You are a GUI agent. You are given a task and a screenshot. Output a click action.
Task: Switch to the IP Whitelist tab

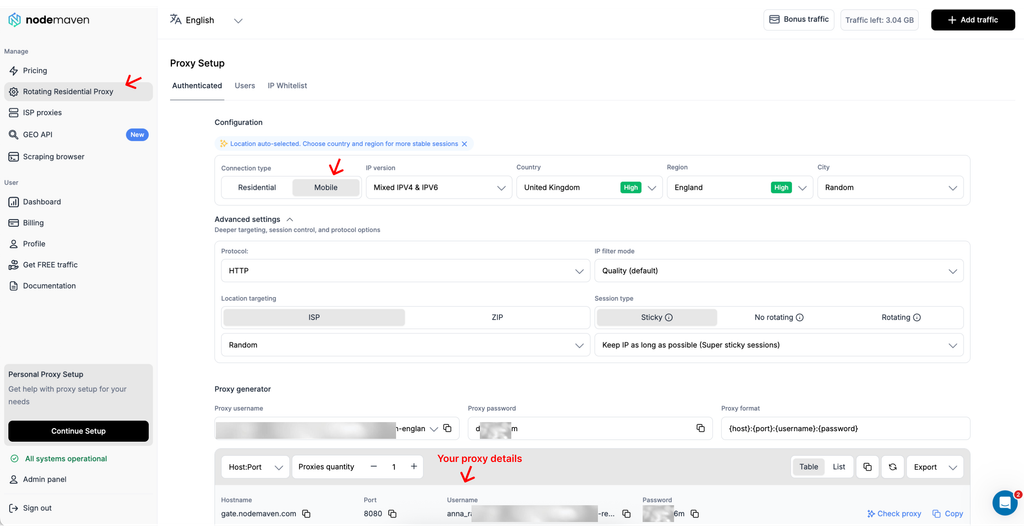point(287,86)
